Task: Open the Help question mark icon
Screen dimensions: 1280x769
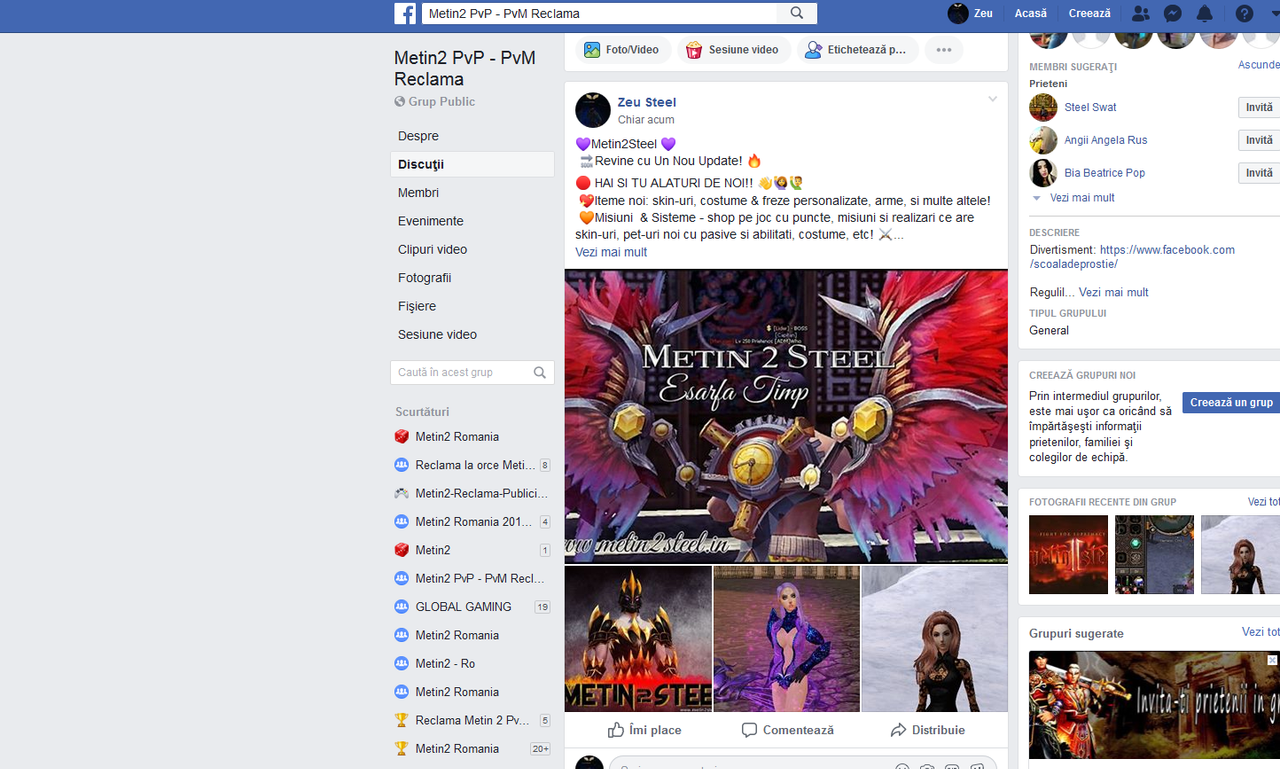Action: tap(1244, 14)
